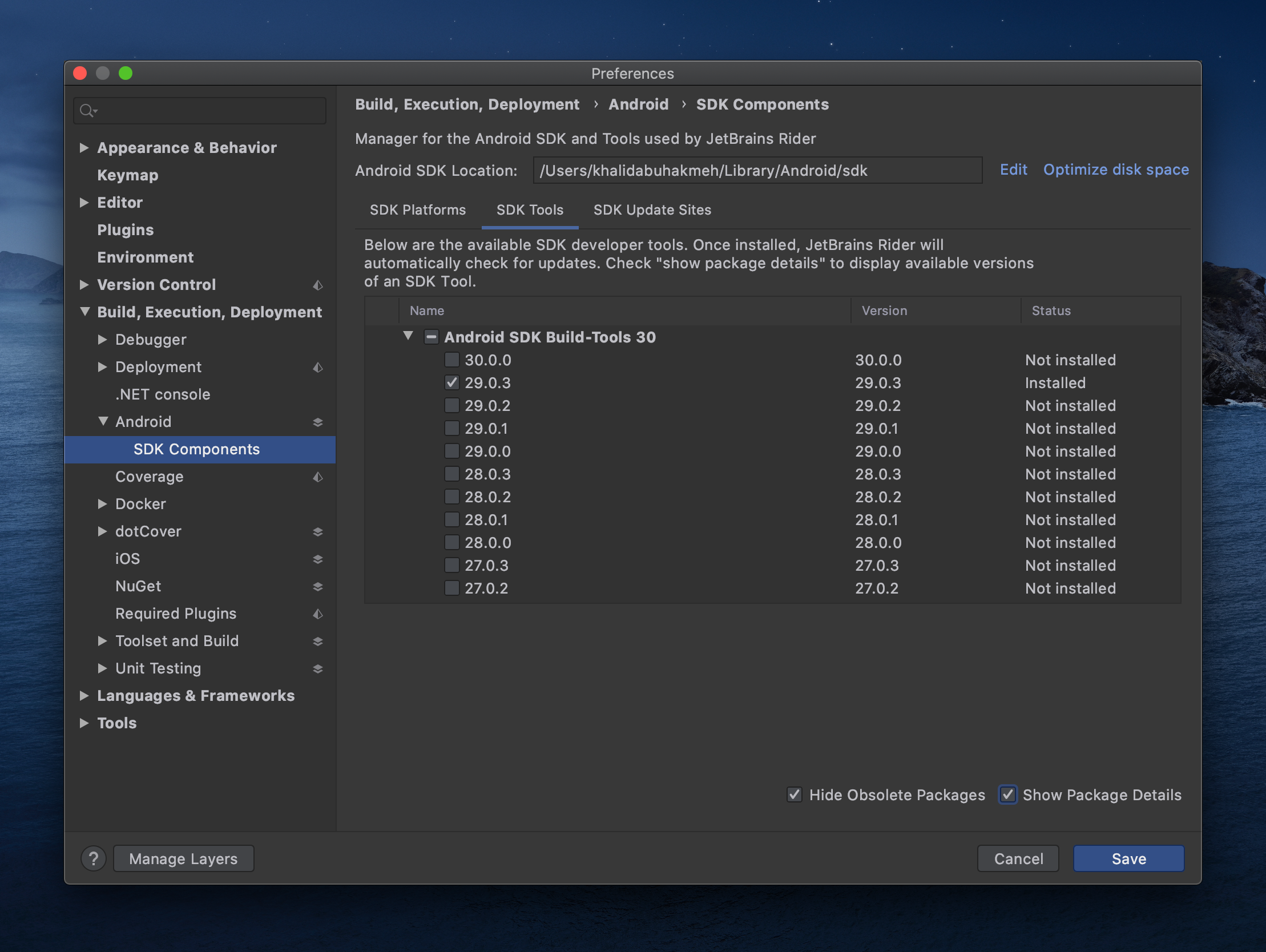This screenshot has height=952, width=1266.
Task: Expand the Unit Testing node
Action: coord(102,668)
